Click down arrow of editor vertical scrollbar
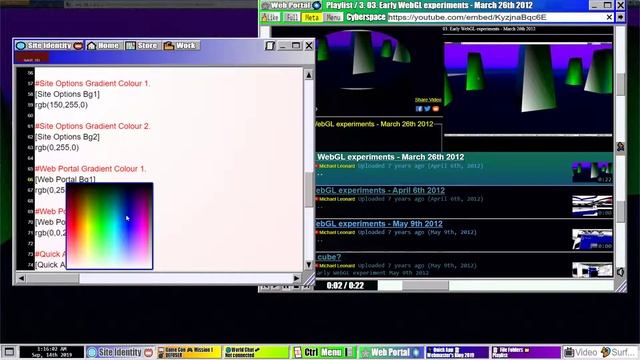640x360 pixels. click(x=309, y=264)
